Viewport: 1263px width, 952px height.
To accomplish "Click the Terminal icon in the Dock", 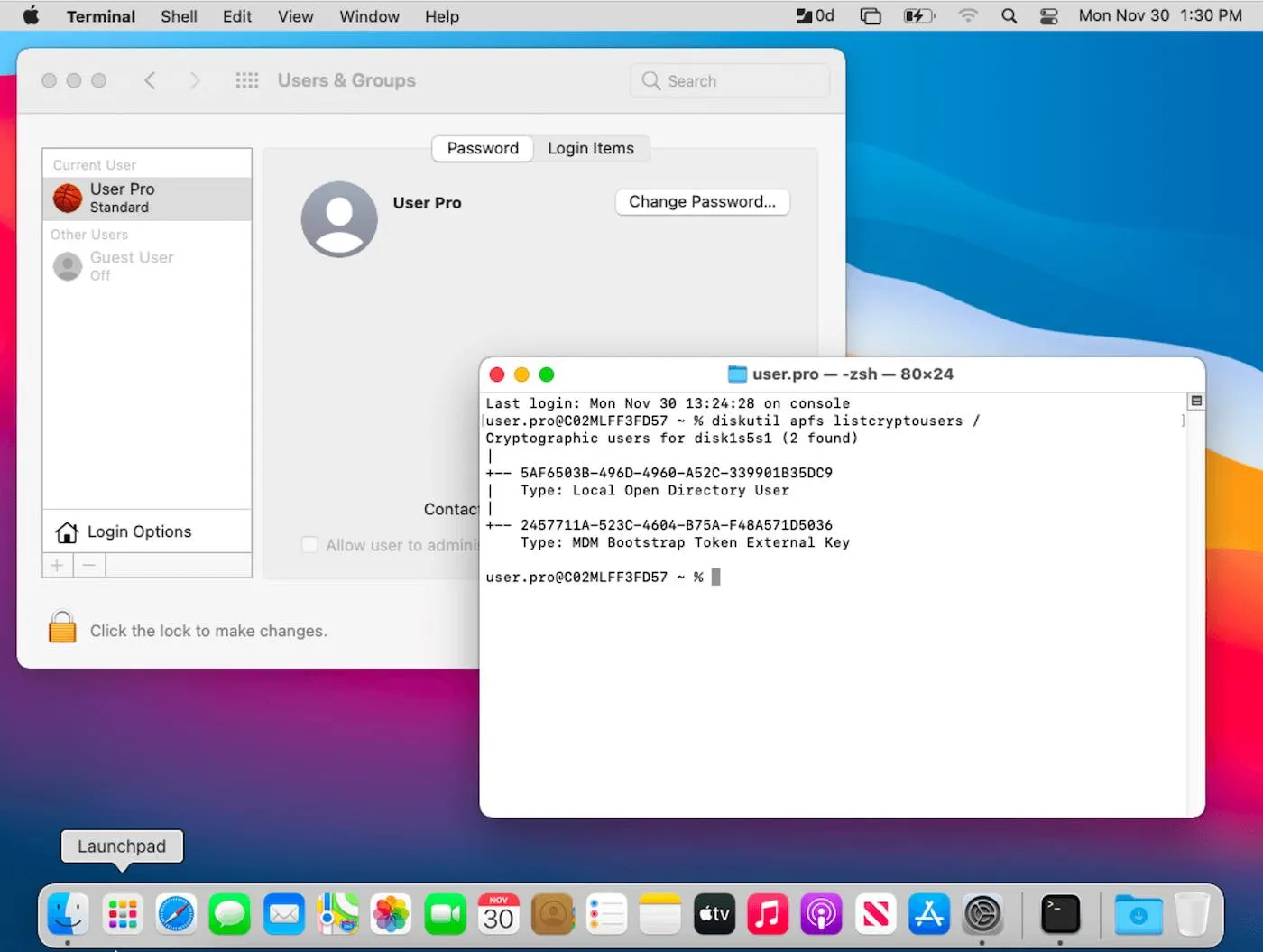I will (1060, 915).
